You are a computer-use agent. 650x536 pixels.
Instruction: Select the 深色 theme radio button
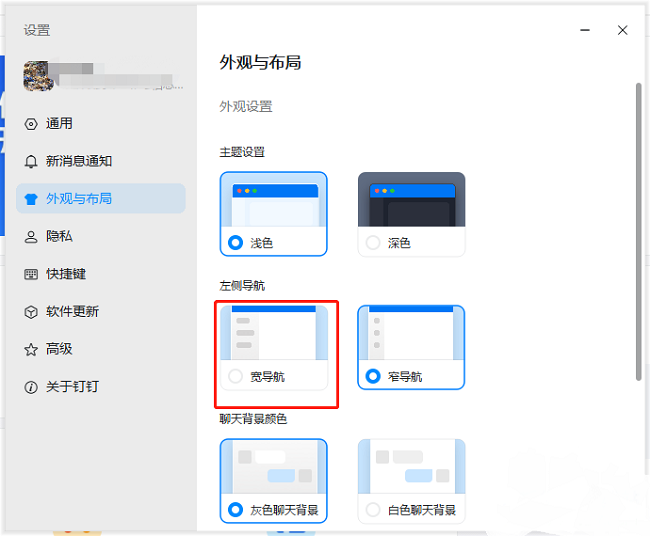373,243
